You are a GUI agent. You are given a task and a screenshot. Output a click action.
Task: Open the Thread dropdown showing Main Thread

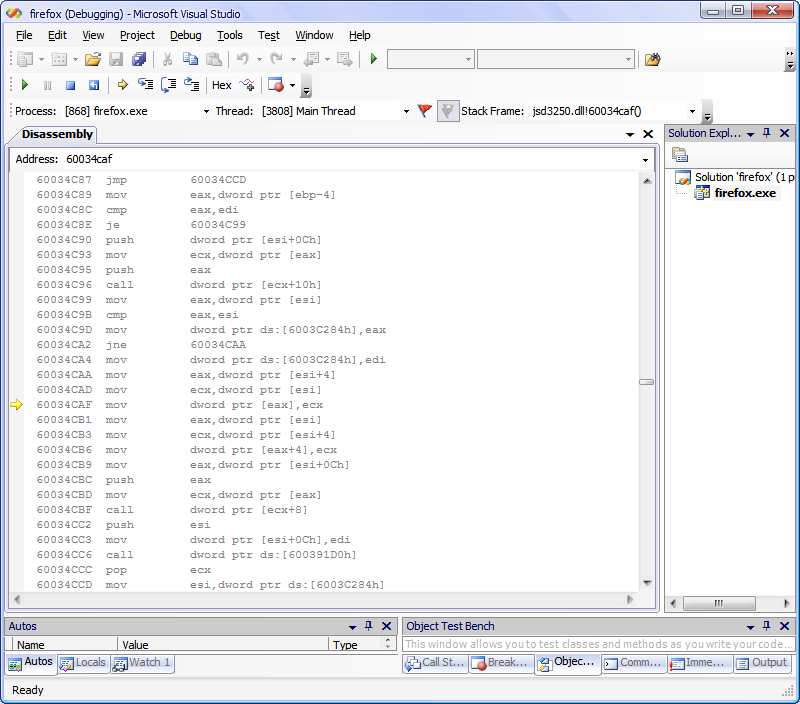tap(406, 111)
